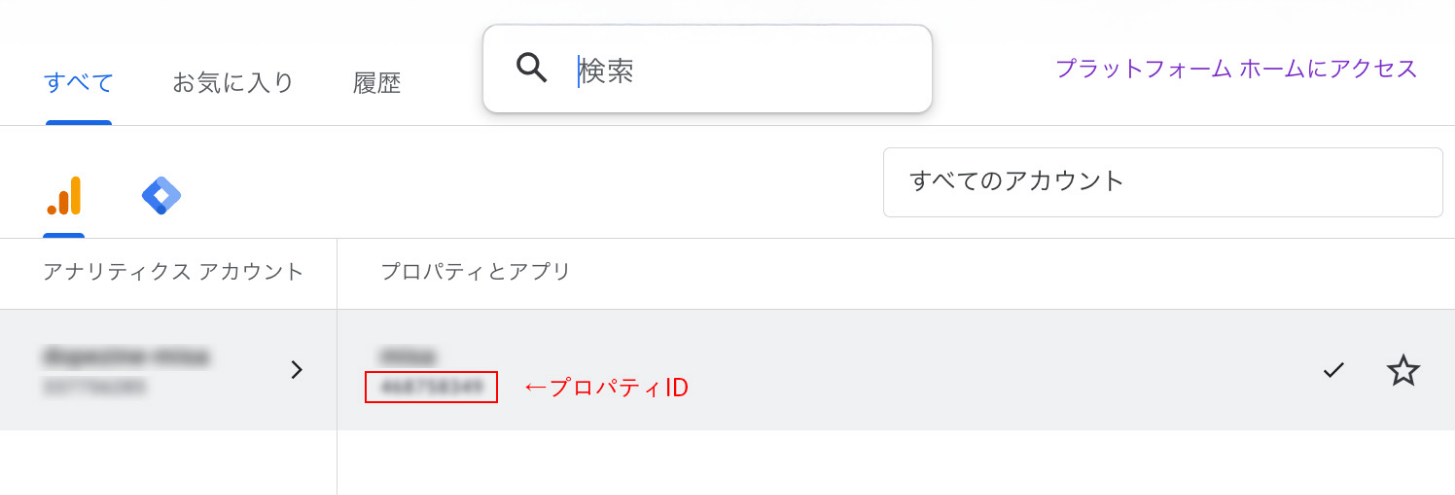The height and width of the screenshot is (495, 1455).
Task: Expand the account row chevron arrow
Action: (x=296, y=370)
